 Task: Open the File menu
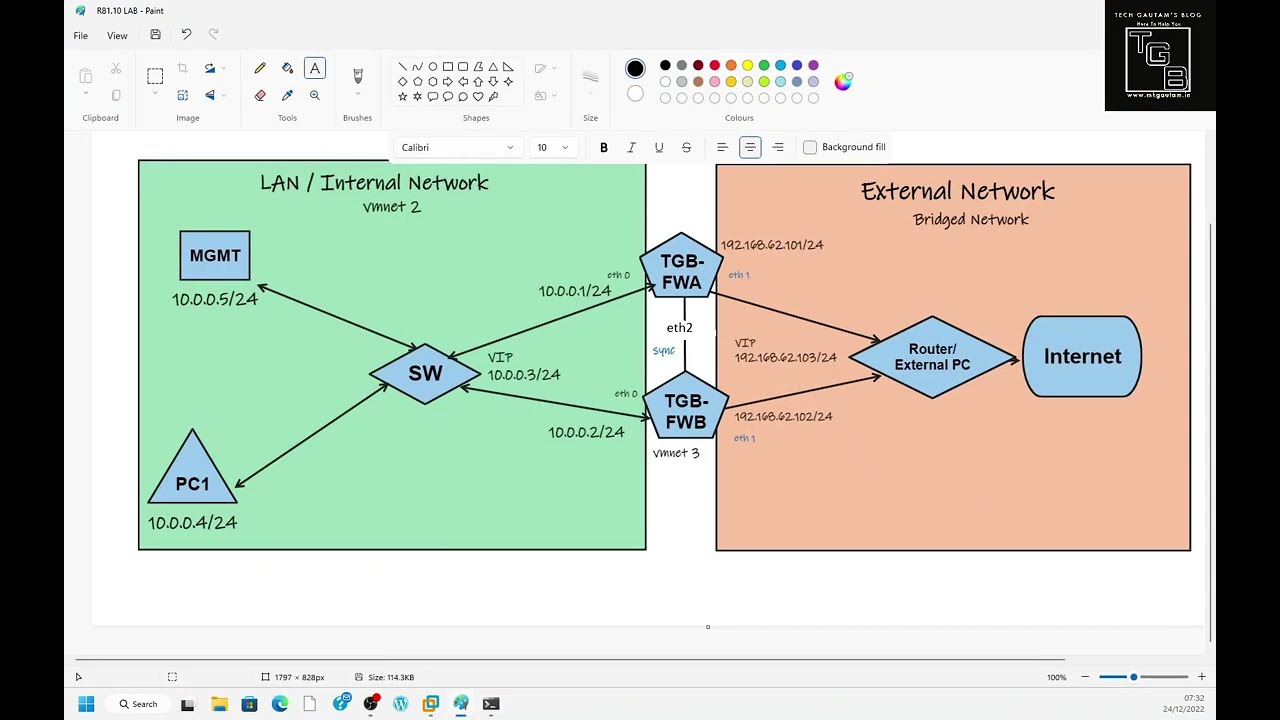[80, 35]
